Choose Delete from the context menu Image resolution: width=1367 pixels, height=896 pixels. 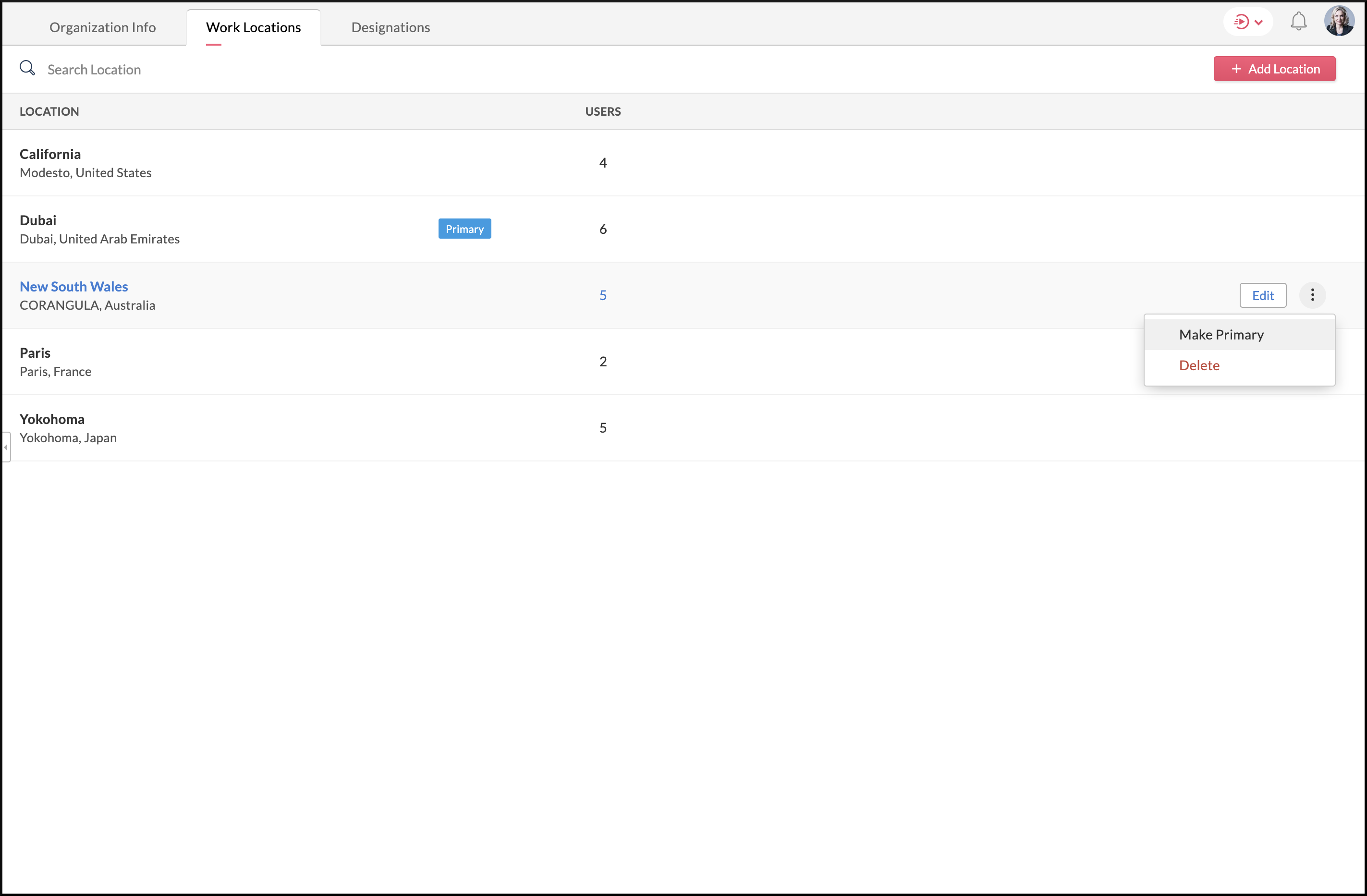(1199, 365)
